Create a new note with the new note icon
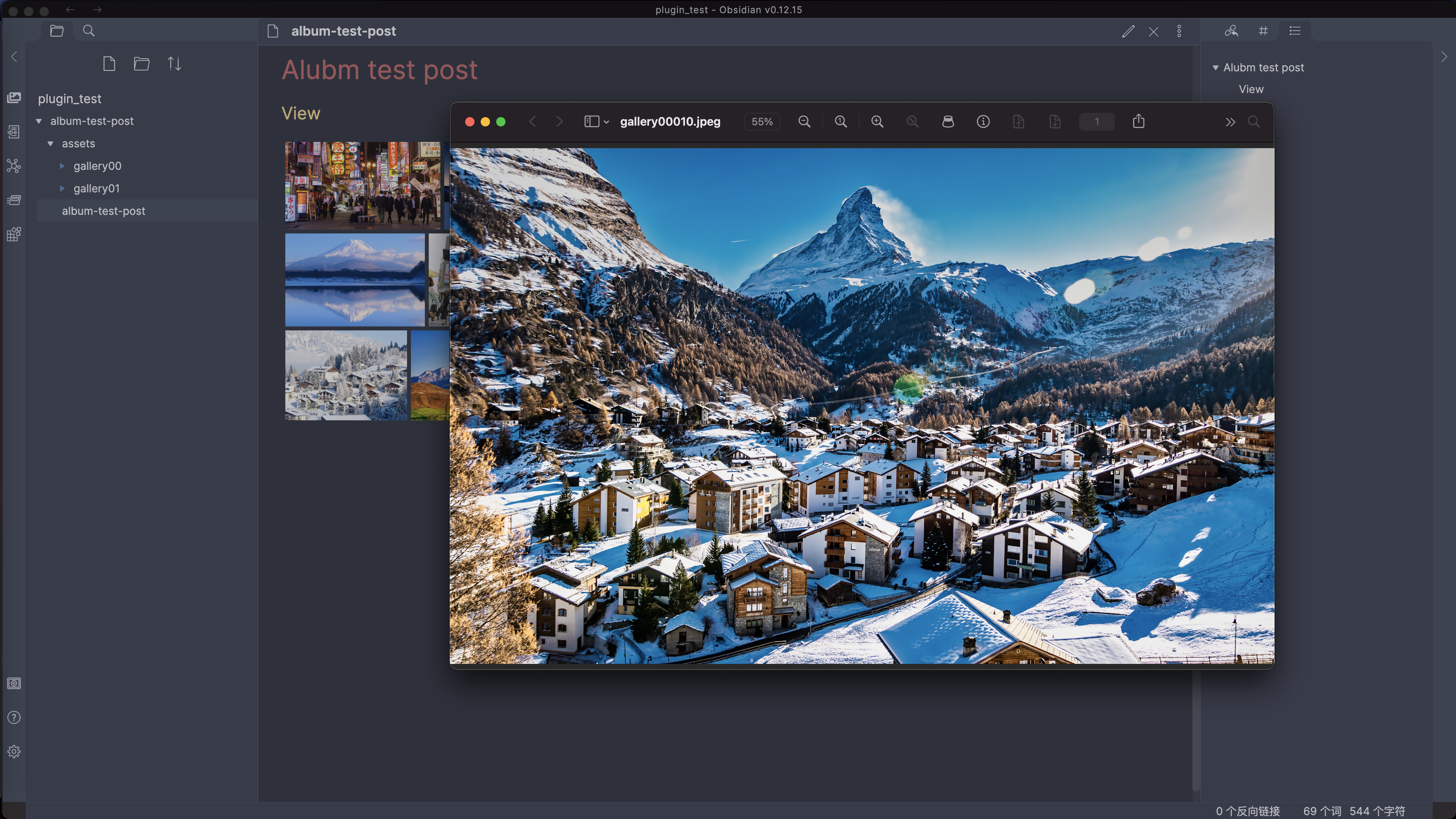This screenshot has height=819, width=1456. coord(109,64)
